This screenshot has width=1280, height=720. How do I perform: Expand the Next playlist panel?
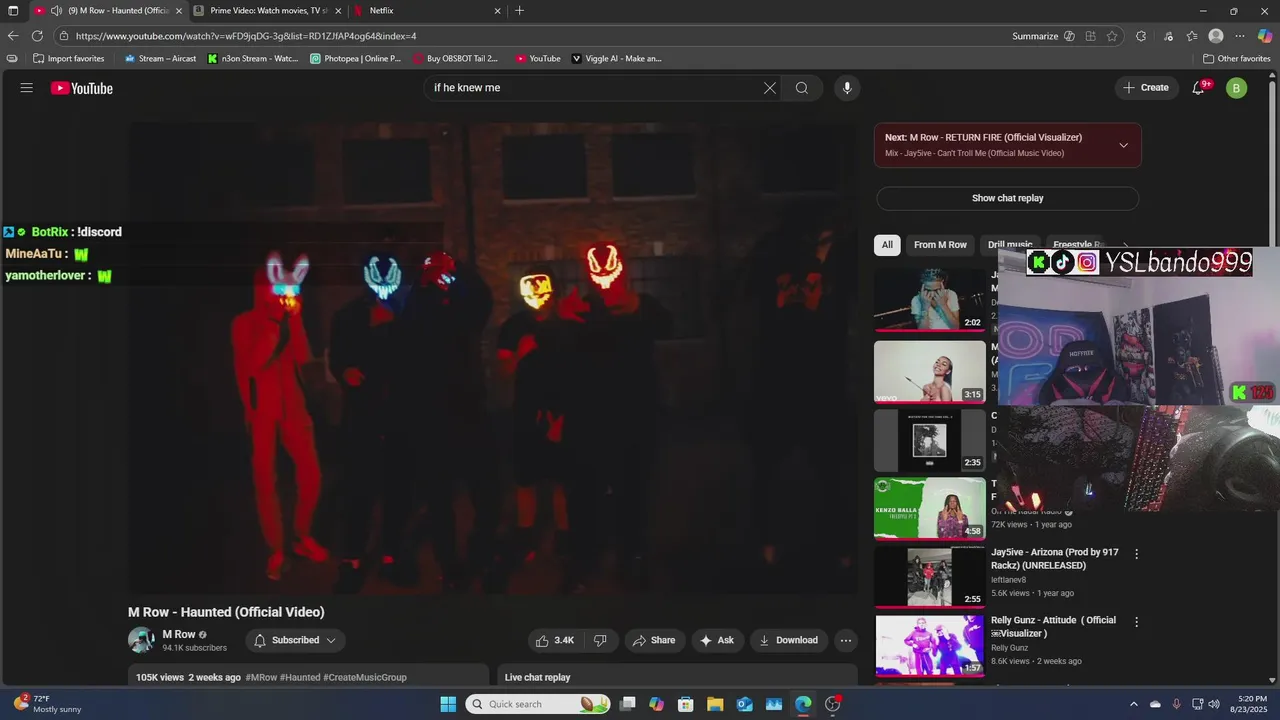click(1124, 145)
